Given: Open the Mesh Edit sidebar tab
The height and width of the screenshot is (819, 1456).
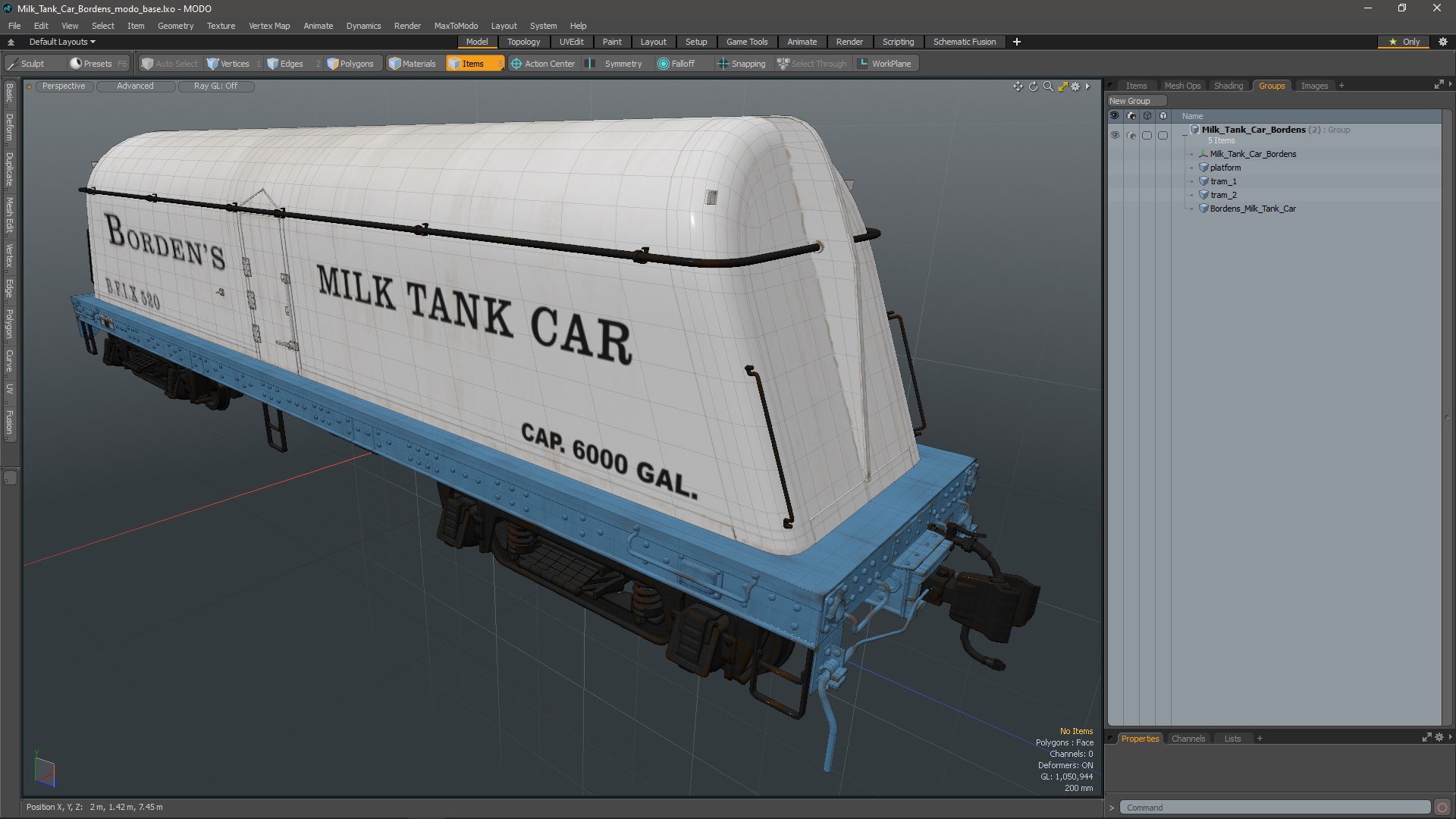Looking at the screenshot, I should [9, 215].
